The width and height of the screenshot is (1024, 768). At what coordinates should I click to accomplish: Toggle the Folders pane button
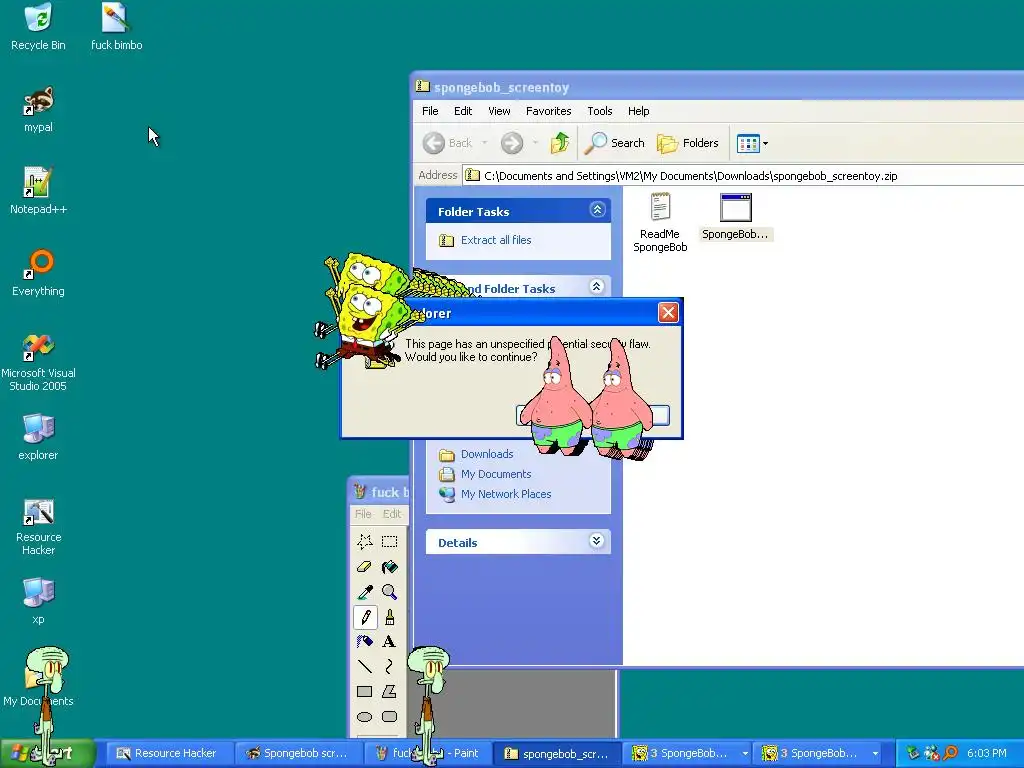(688, 142)
